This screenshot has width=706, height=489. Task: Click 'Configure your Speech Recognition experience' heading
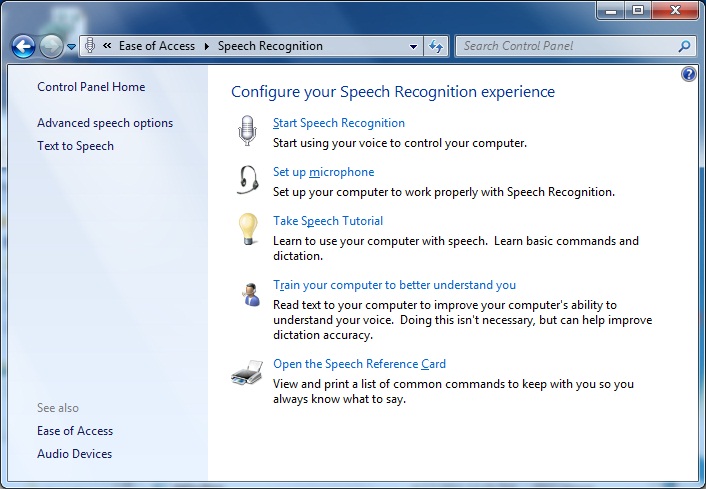tap(393, 92)
